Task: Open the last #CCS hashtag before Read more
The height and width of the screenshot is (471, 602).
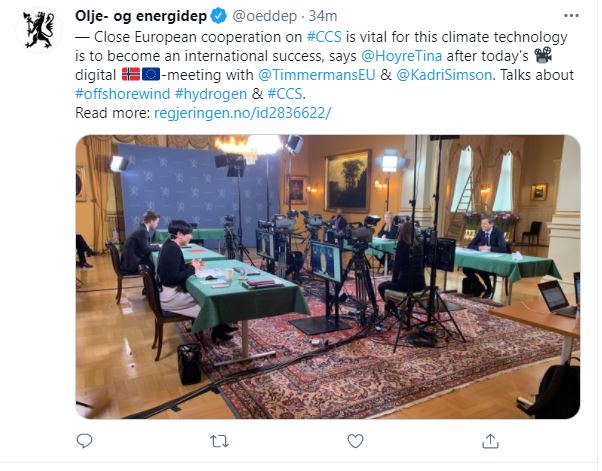Action: coord(285,94)
